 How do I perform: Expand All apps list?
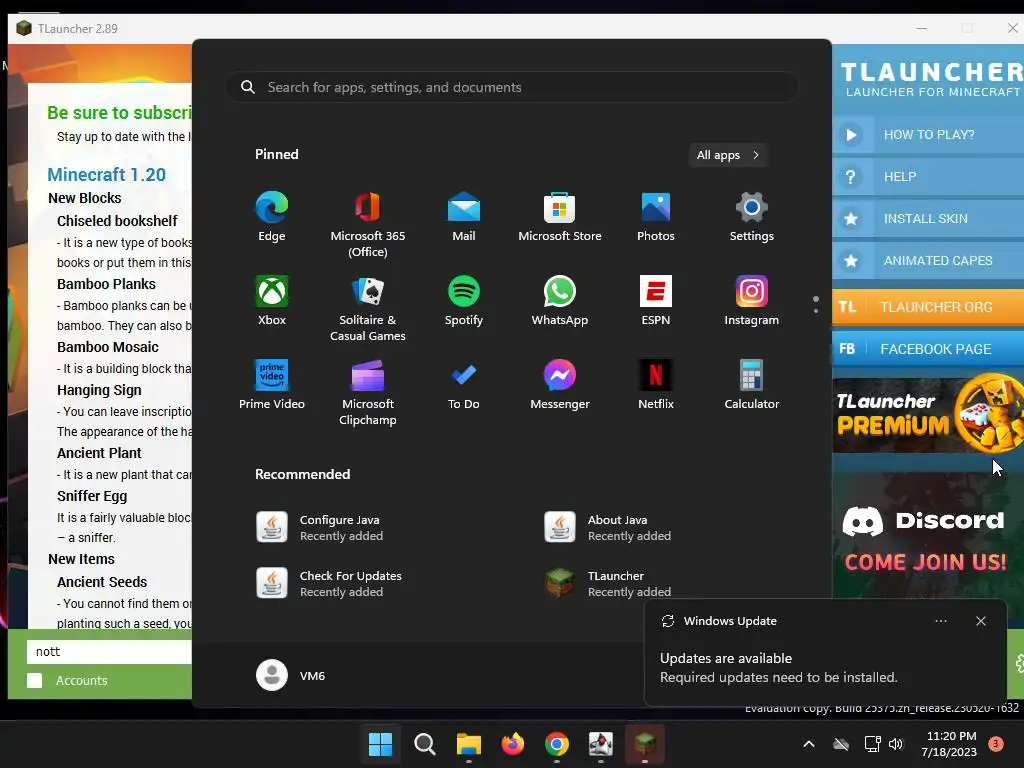coord(728,155)
